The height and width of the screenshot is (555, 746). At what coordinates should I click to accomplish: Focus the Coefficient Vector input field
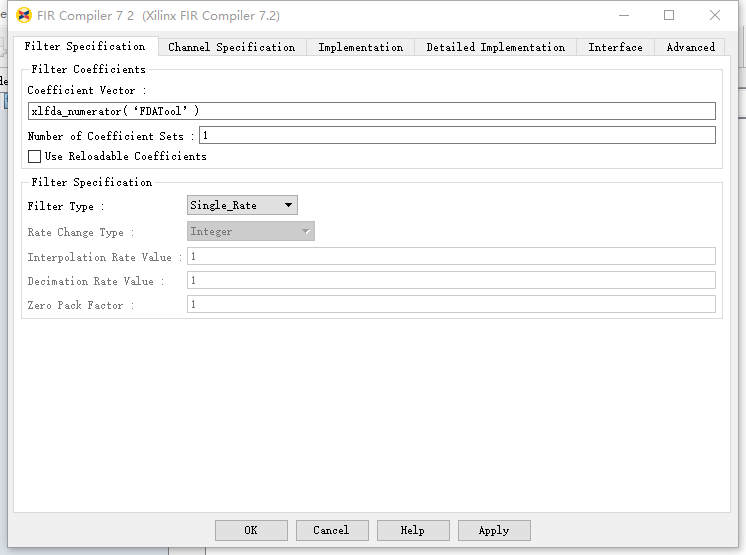point(372,111)
